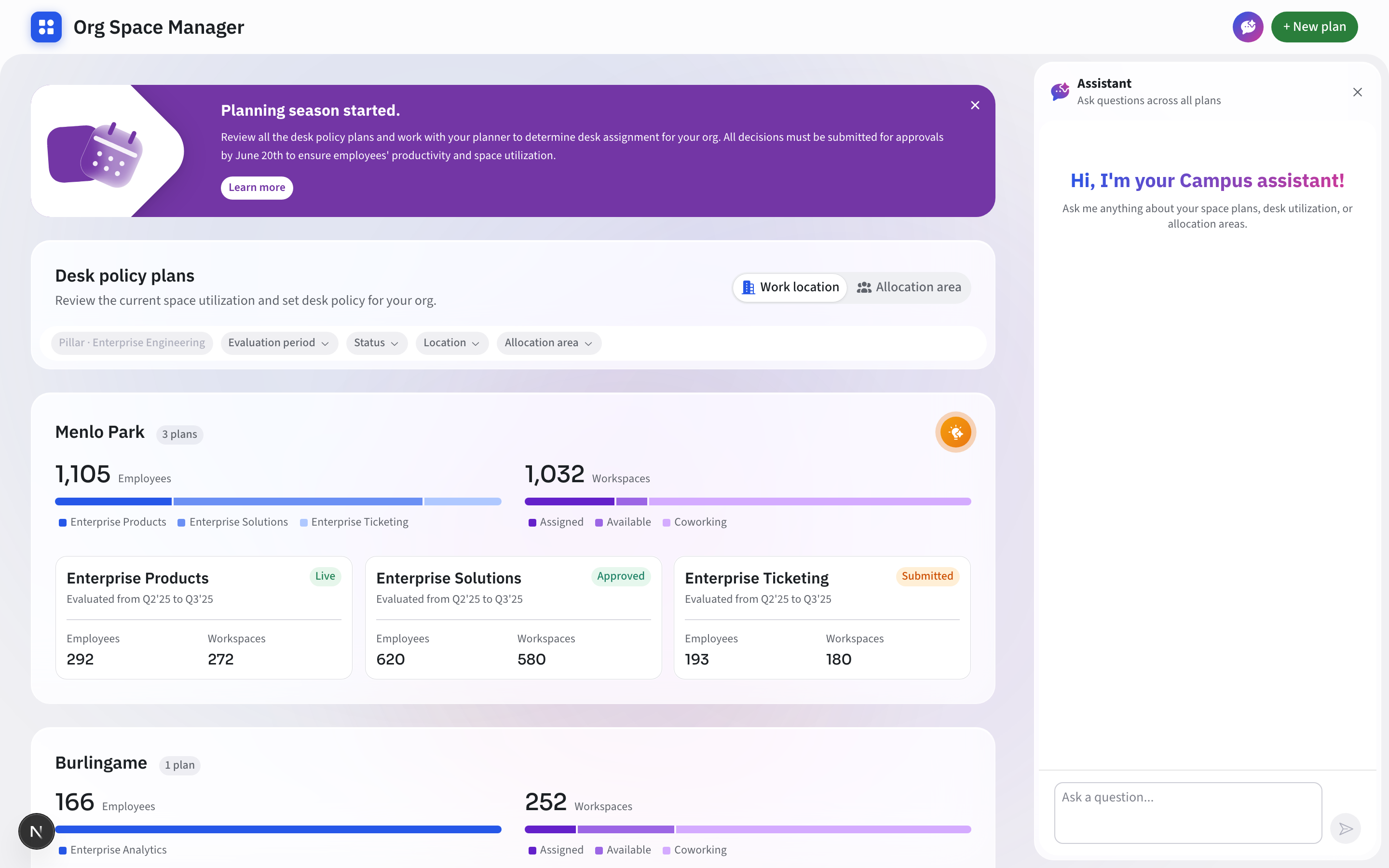Open the Allocation area filter dropdown

click(549, 343)
